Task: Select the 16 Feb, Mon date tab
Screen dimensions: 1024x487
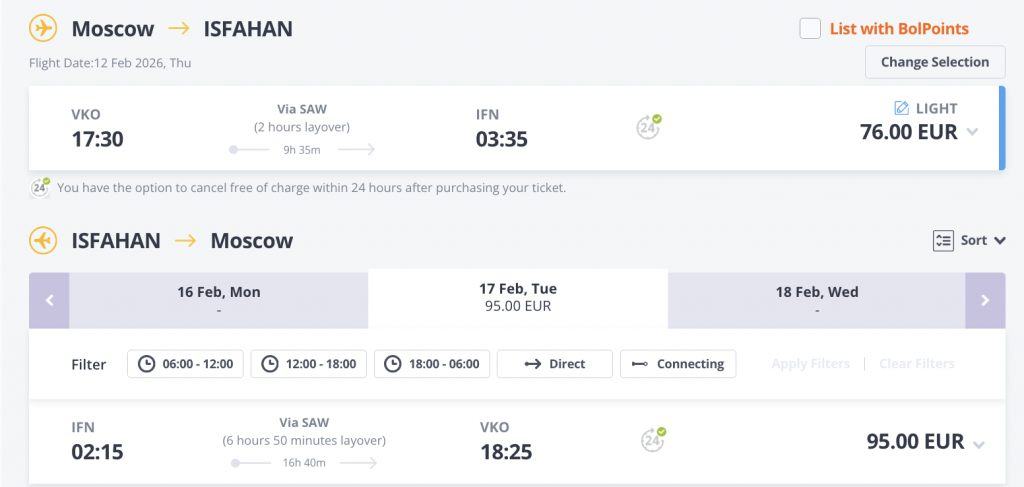Action: [x=218, y=300]
